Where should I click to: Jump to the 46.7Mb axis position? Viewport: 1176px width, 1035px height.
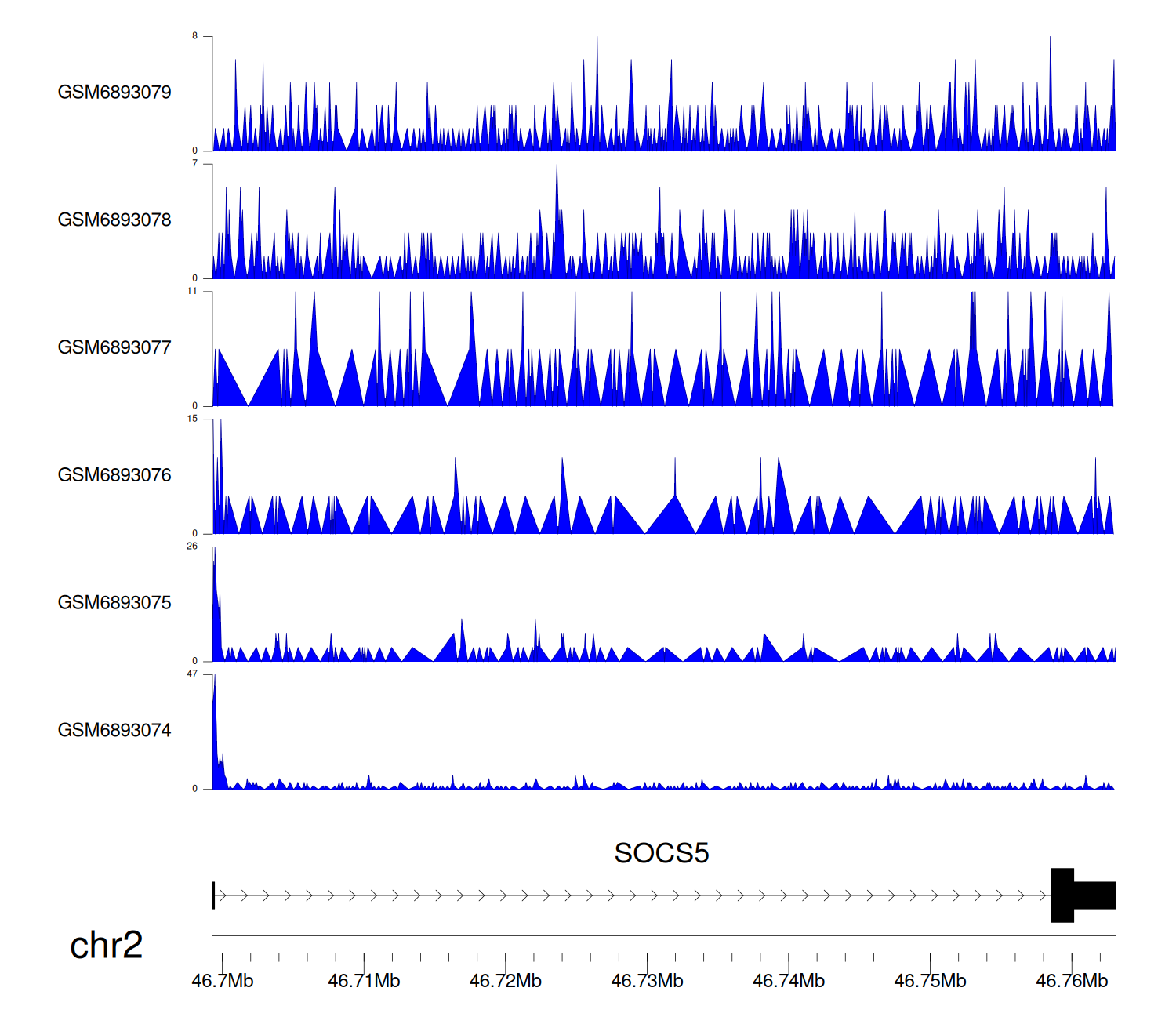click(223, 981)
